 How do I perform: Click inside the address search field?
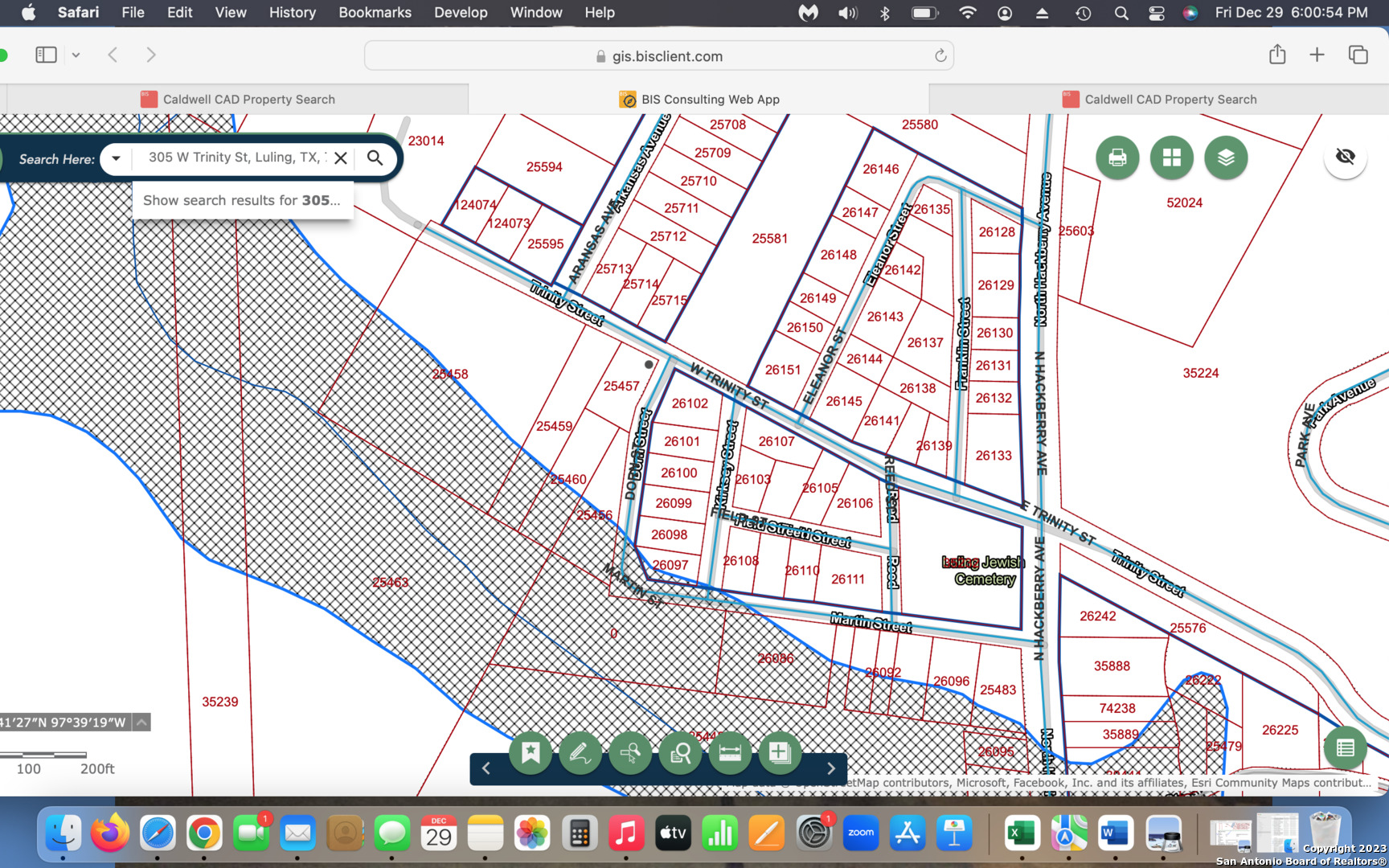233,158
